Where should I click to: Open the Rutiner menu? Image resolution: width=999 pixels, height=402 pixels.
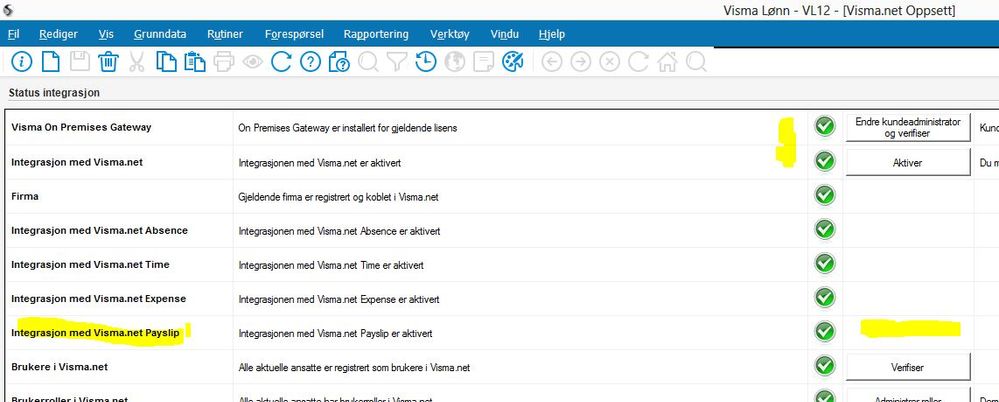coord(225,34)
